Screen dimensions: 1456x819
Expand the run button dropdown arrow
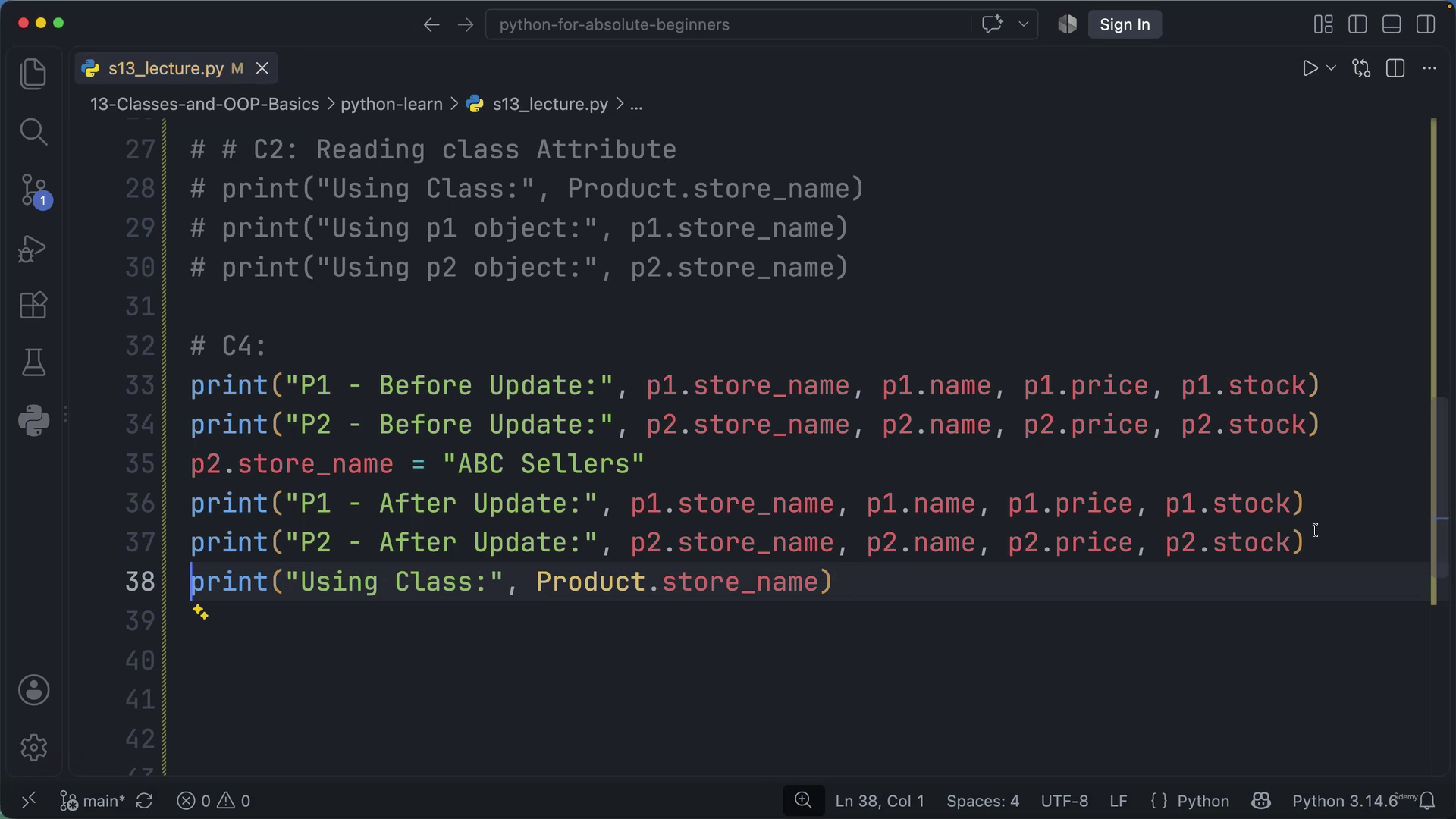tap(1331, 68)
